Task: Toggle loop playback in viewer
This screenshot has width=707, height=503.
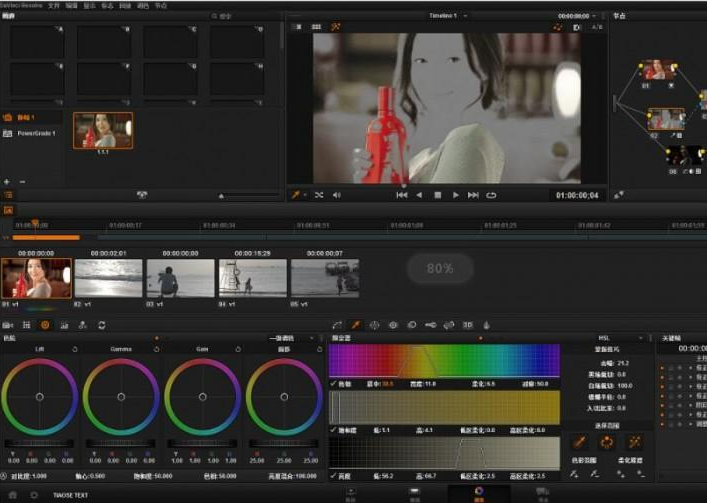Action: click(x=491, y=195)
